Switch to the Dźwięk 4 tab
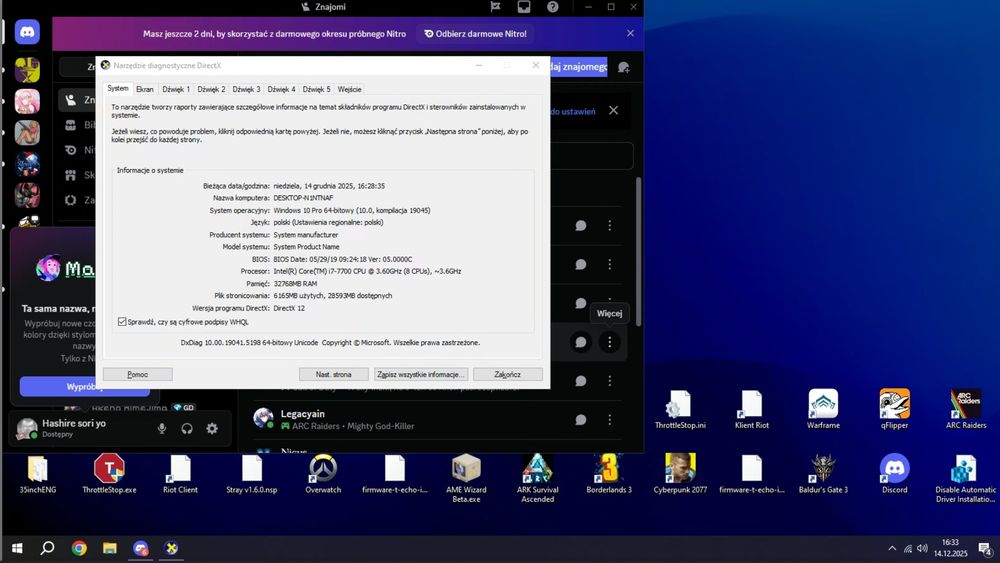 [281, 89]
